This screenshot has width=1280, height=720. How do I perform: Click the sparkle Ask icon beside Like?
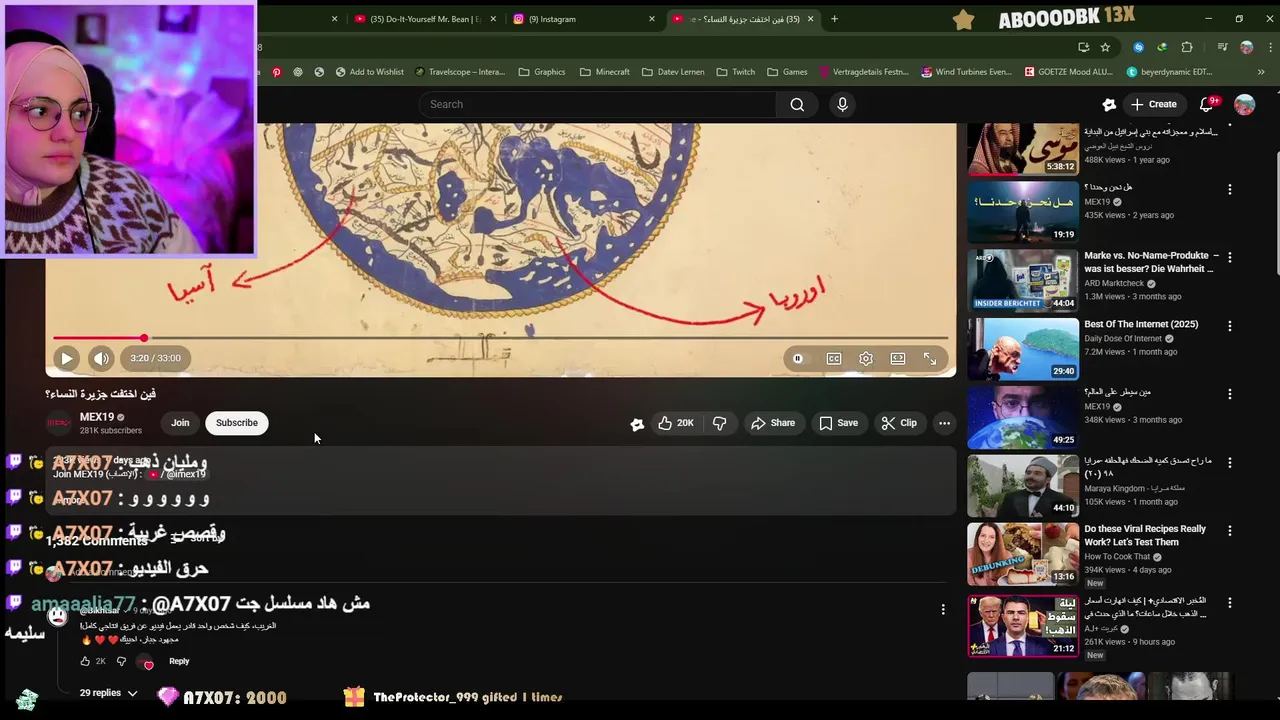pyautogui.click(x=637, y=424)
